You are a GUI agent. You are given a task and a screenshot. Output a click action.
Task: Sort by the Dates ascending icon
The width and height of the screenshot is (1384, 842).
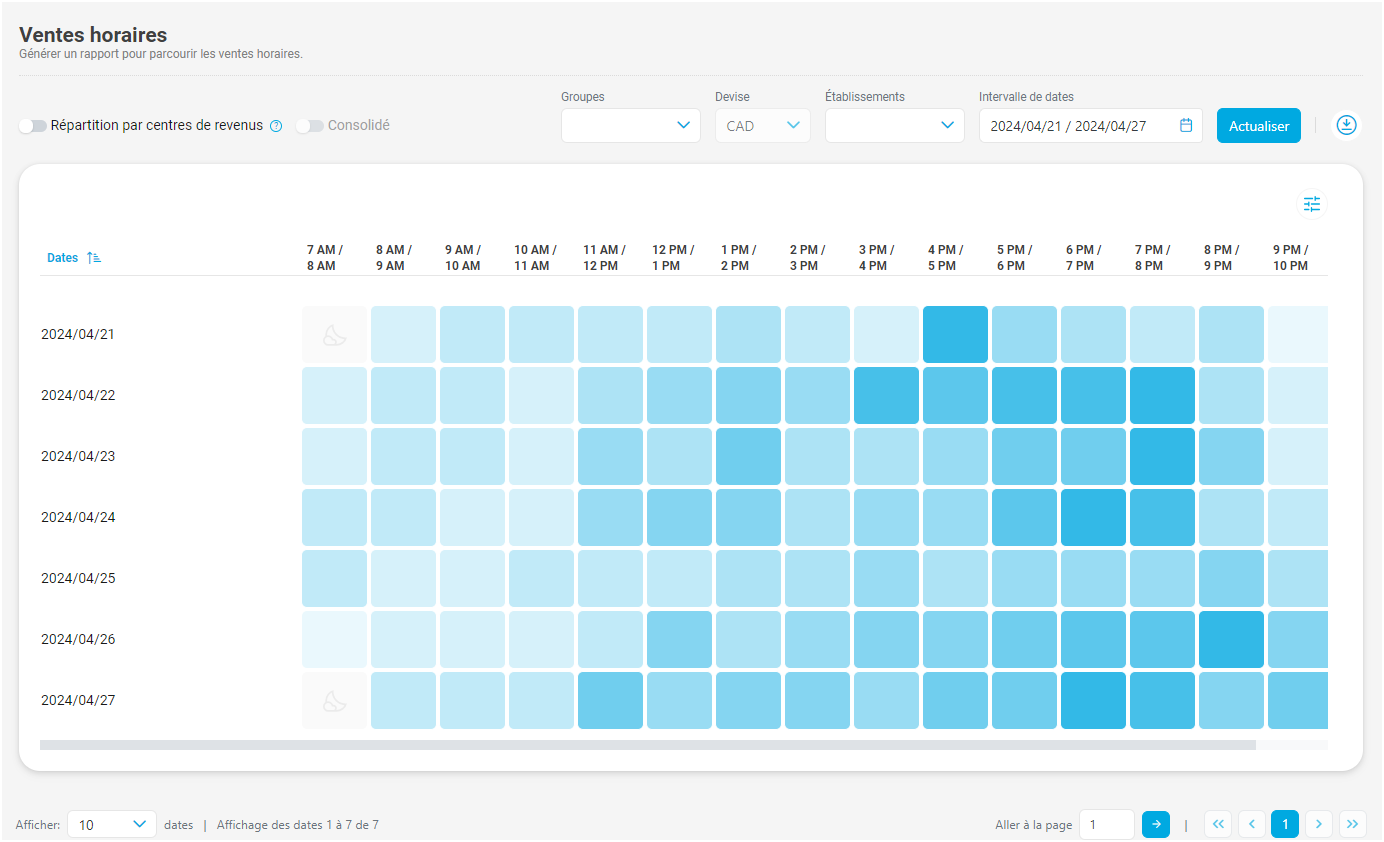click(x=94, y=258)
